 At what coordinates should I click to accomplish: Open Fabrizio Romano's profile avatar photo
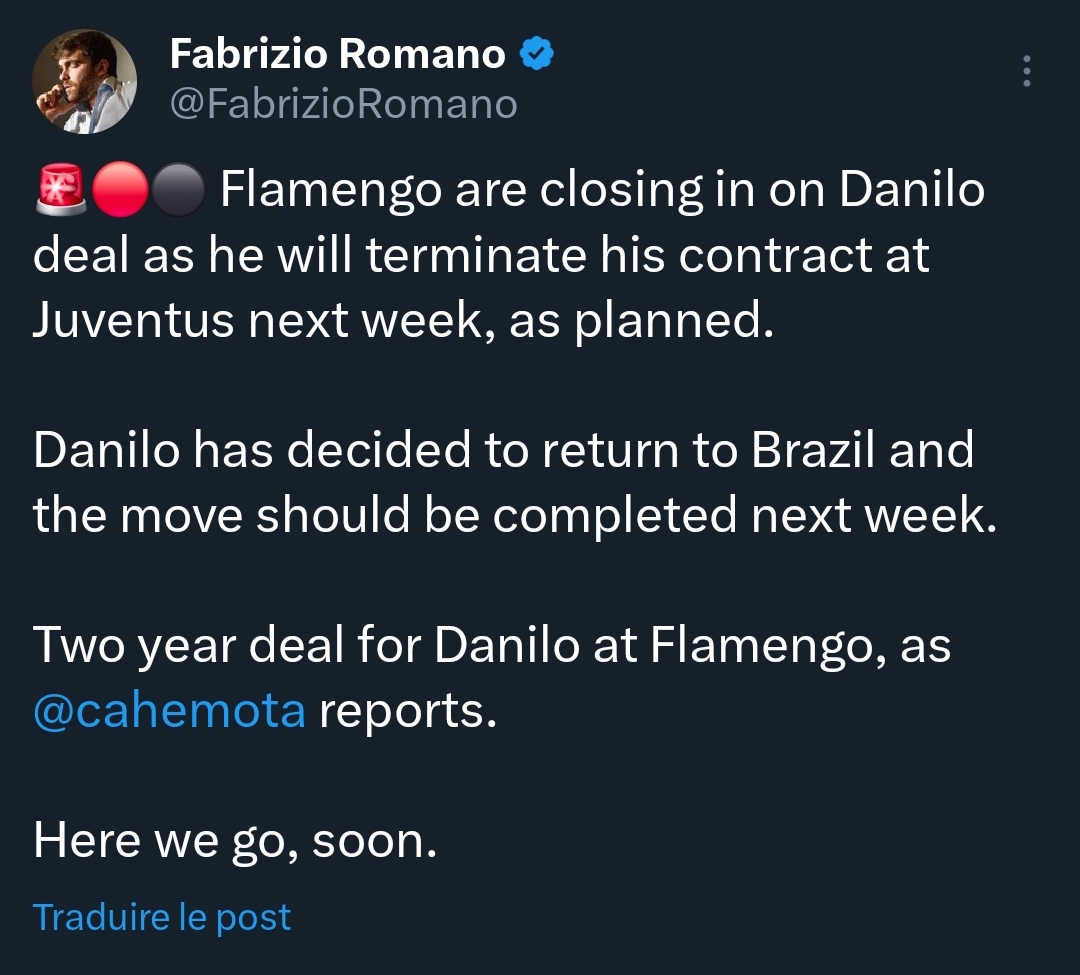click(84, 81)
